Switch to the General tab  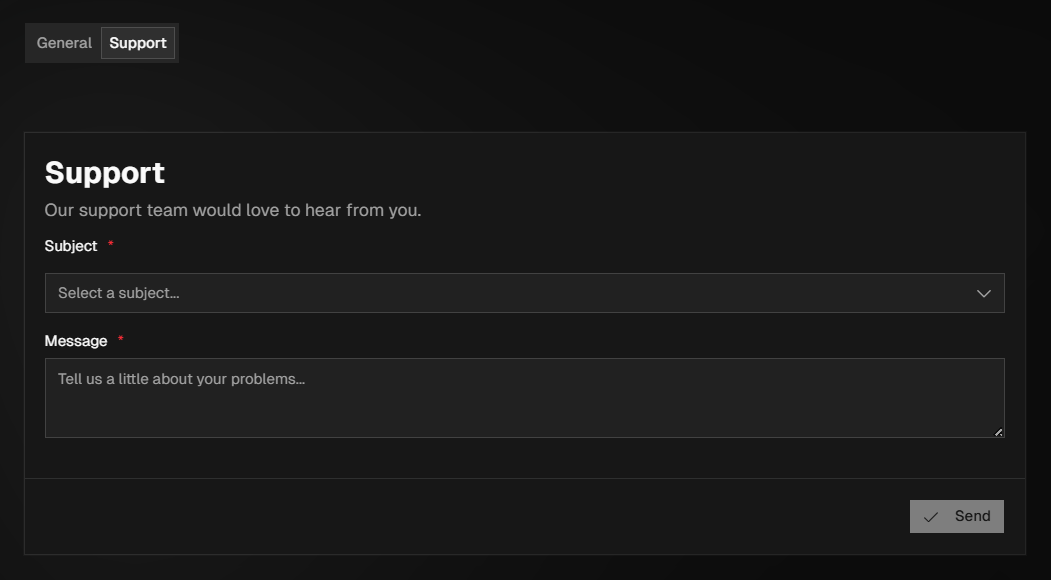(x=64, y=43)
